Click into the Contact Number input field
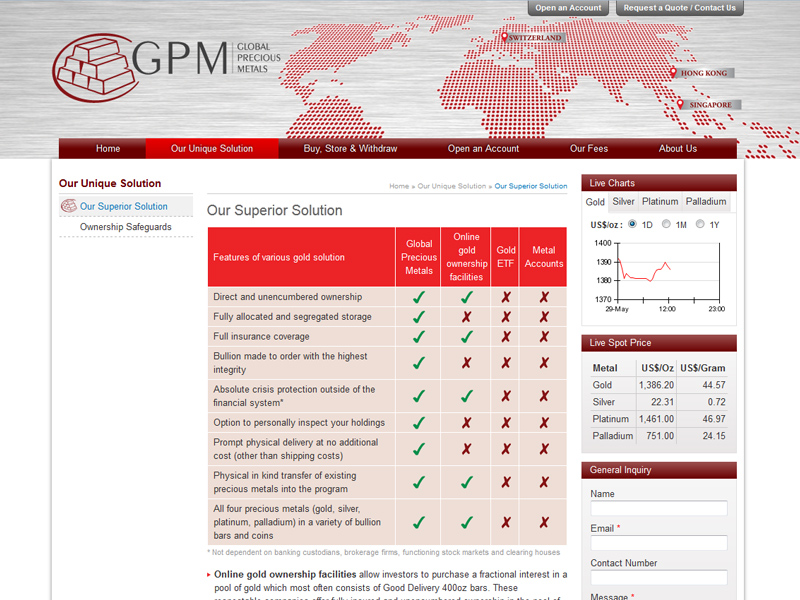Image resolution: width=800 pixels, height=600 pixels. pyautogui.click(x=659, y=578)
